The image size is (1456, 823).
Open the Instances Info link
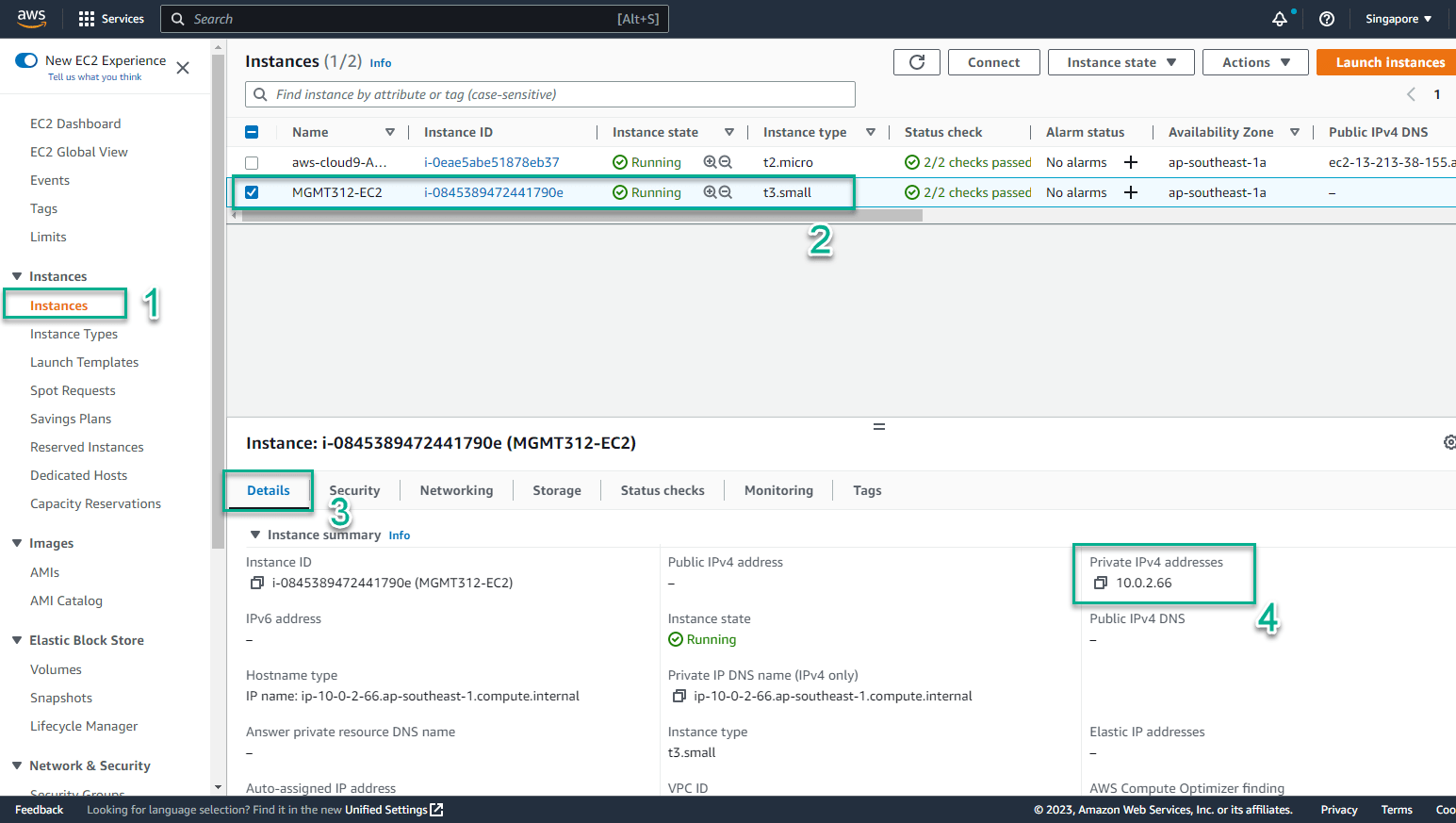point(381,63)
